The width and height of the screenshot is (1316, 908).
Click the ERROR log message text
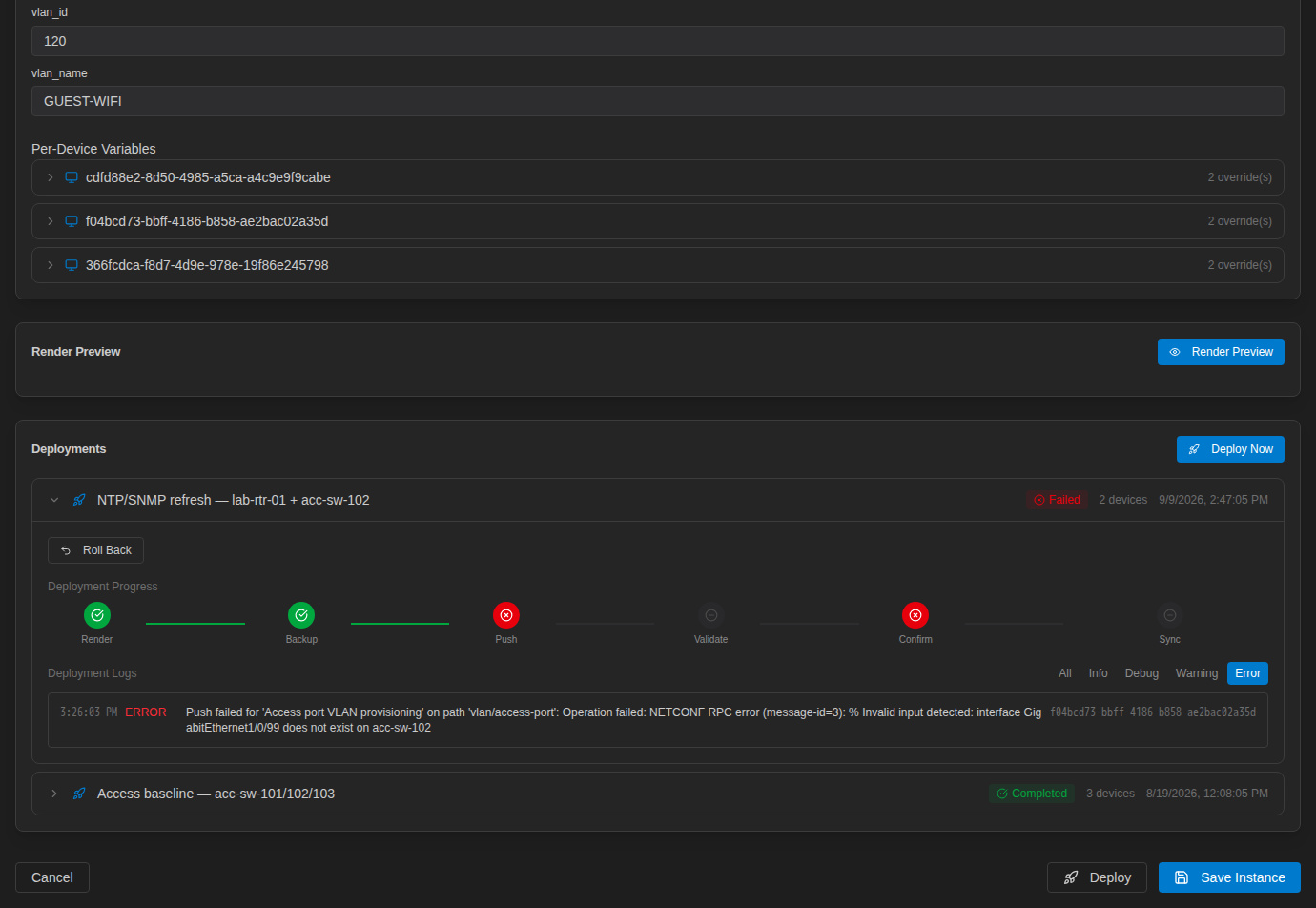[613, 720]
